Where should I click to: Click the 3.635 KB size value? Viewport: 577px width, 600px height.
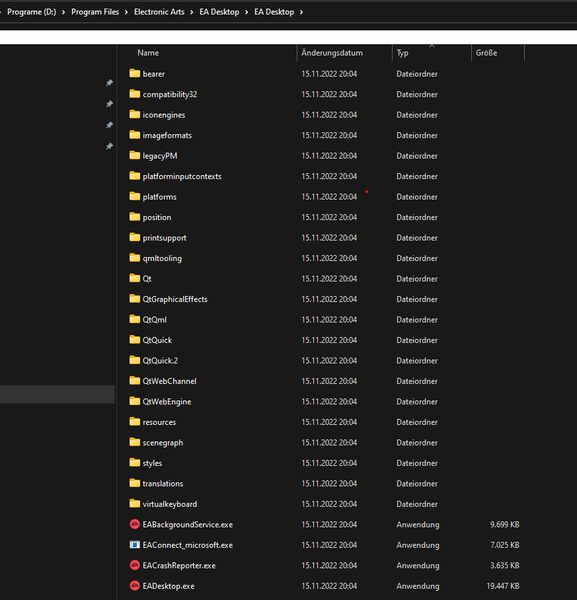505,566
